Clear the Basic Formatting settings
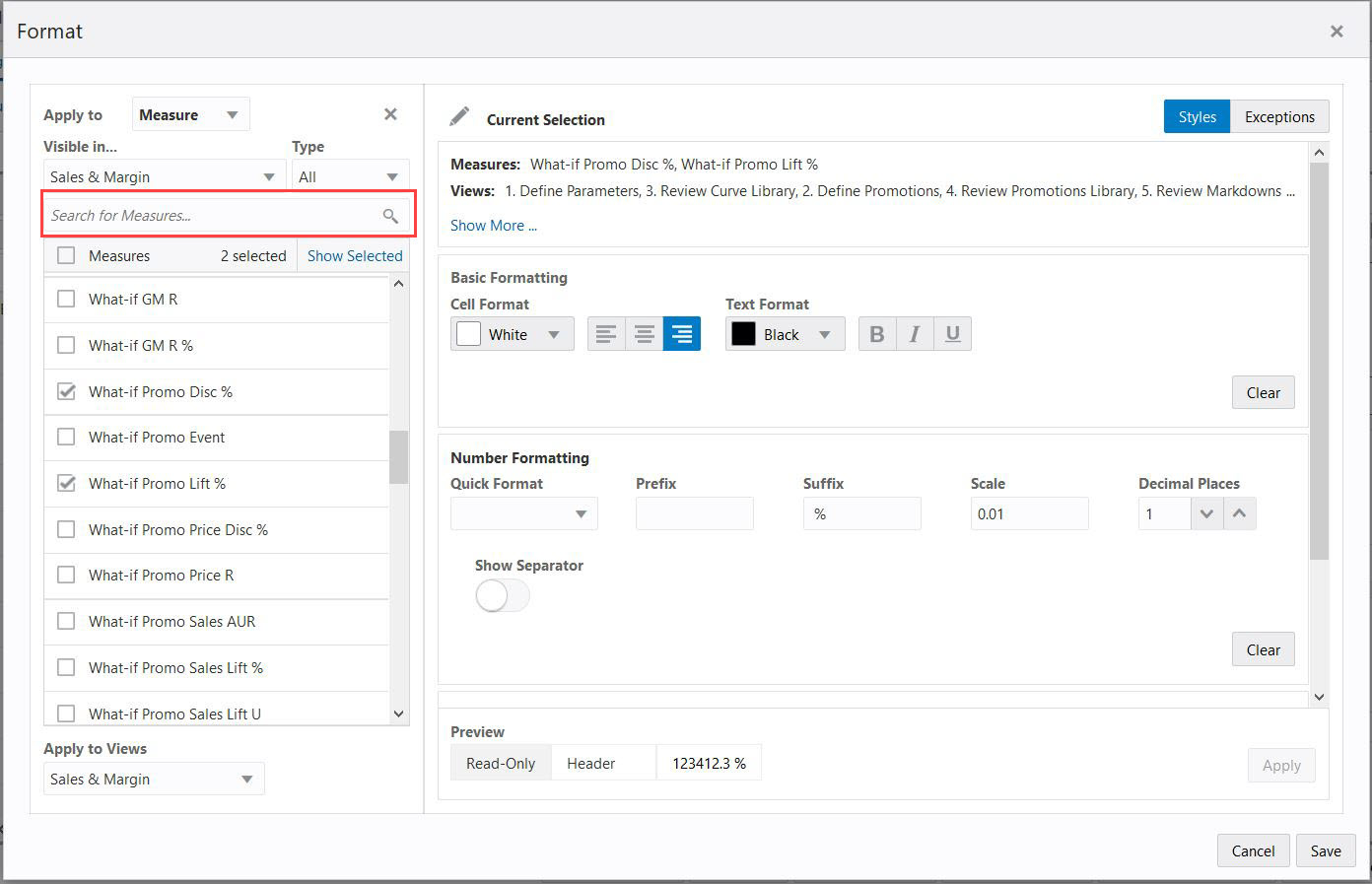 click(x=1263, y=392)
